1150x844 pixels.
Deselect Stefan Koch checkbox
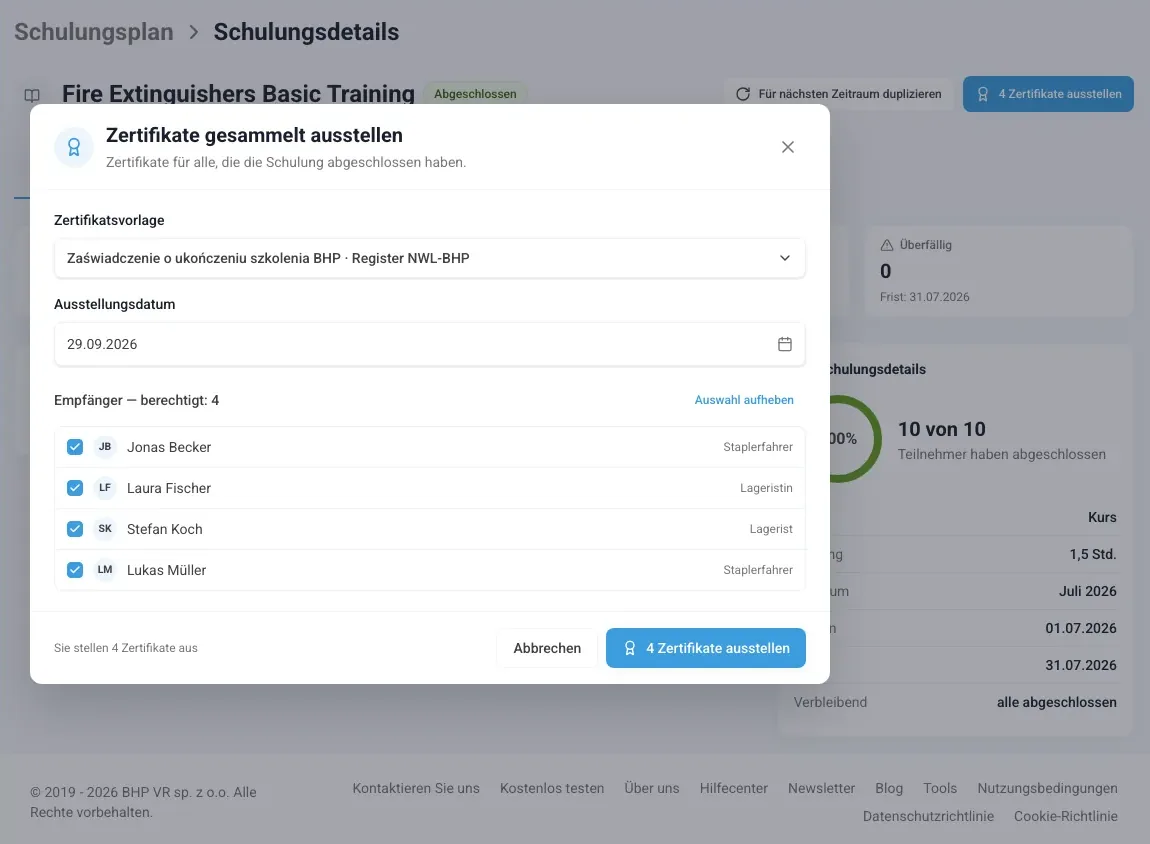[x=75, y=529]
